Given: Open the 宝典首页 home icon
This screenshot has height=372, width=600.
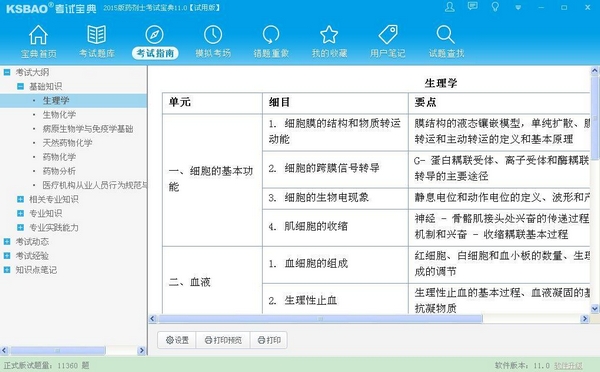Looking at the screenshot, I should click(x=39, y=35).
